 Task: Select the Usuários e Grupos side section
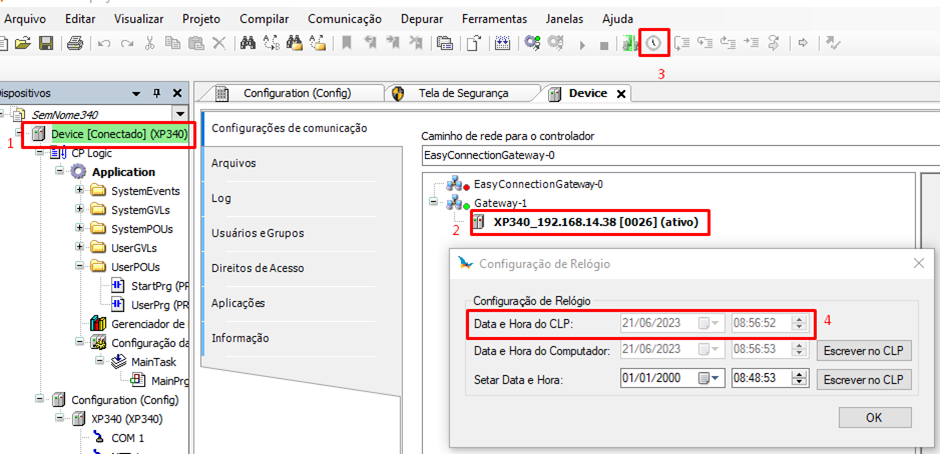point(257,233)
